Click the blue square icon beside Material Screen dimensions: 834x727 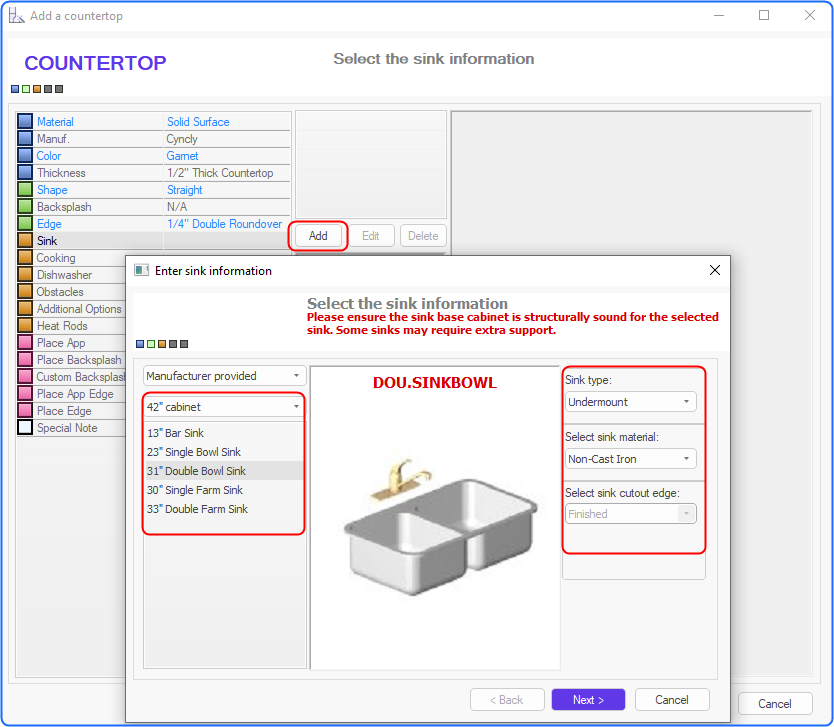[25, 121]
